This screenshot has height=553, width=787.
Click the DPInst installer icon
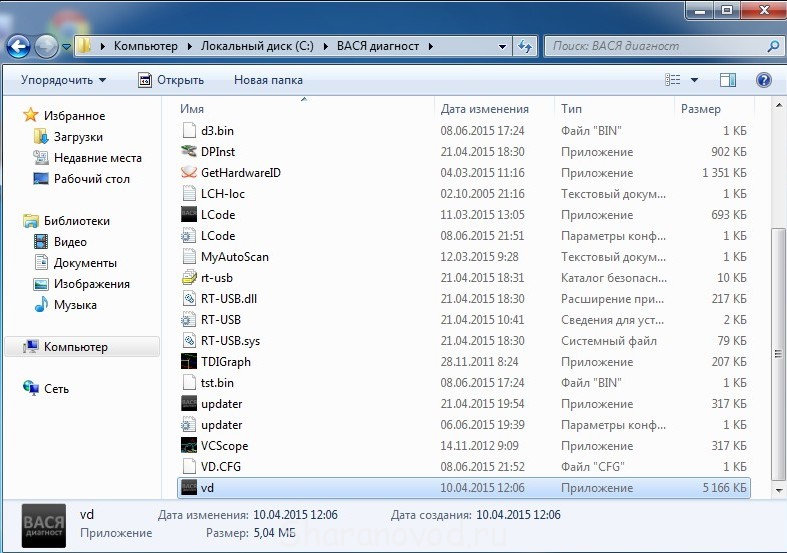tap(190, 152)
